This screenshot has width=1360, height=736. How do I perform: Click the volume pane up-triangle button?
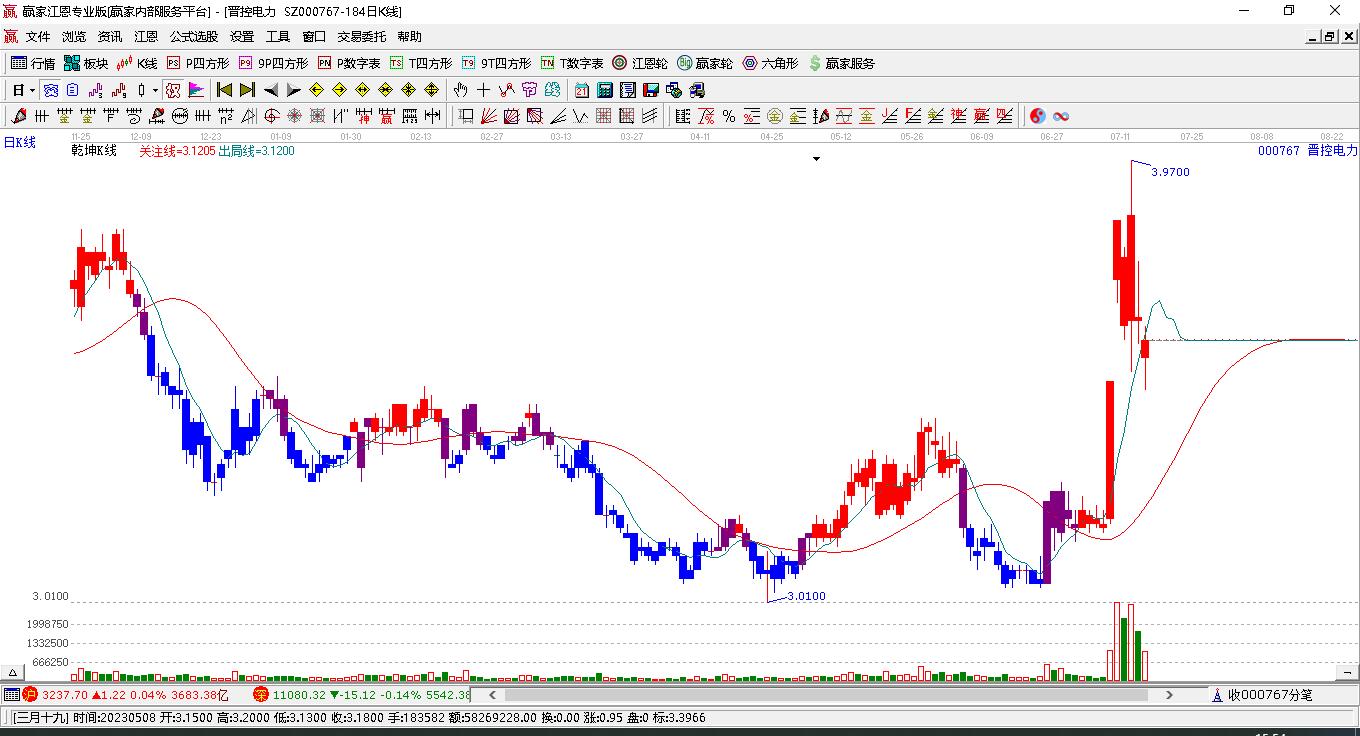click(x=13, y=673)
